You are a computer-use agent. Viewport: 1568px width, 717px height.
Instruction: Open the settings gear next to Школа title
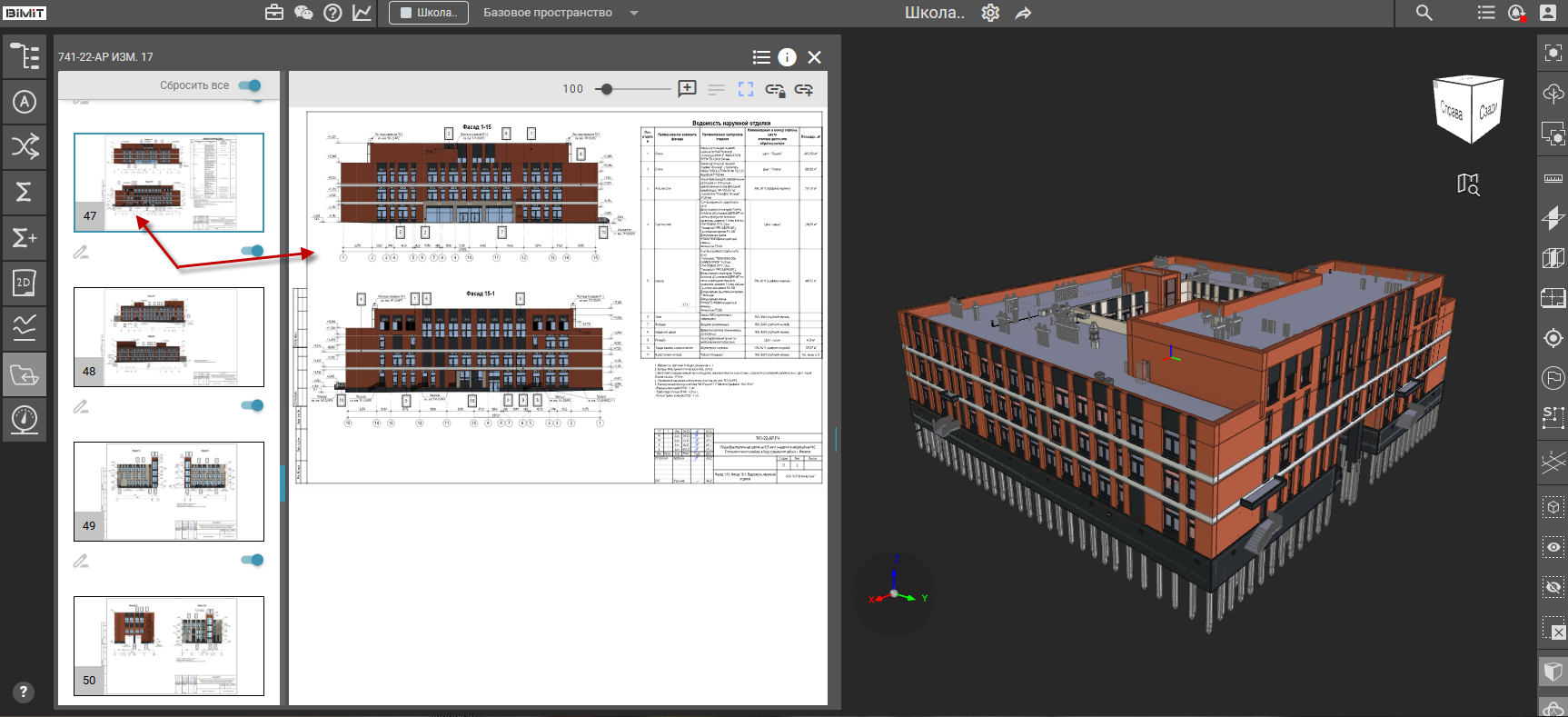click(990, 13)
